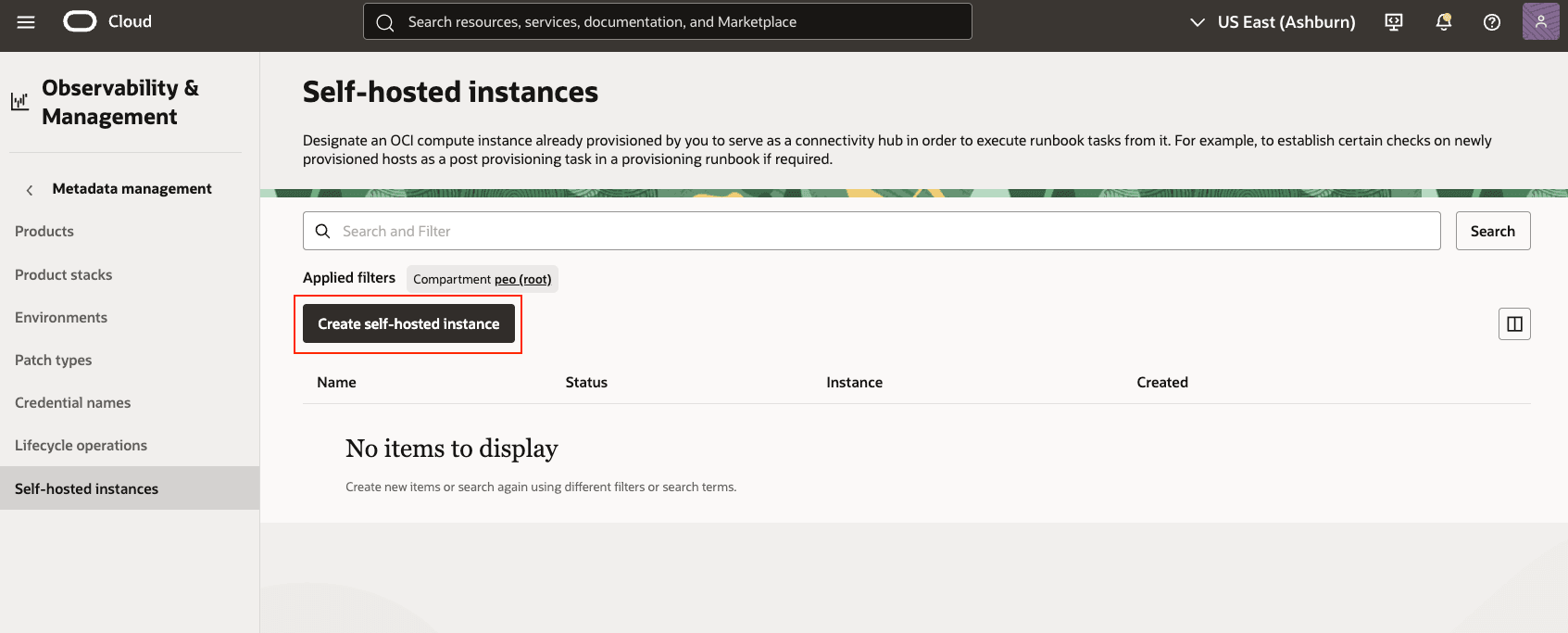Screen dimensions: 1568x633
Task: Click the Self-hosted instances page heading
Action: point(450,92)
